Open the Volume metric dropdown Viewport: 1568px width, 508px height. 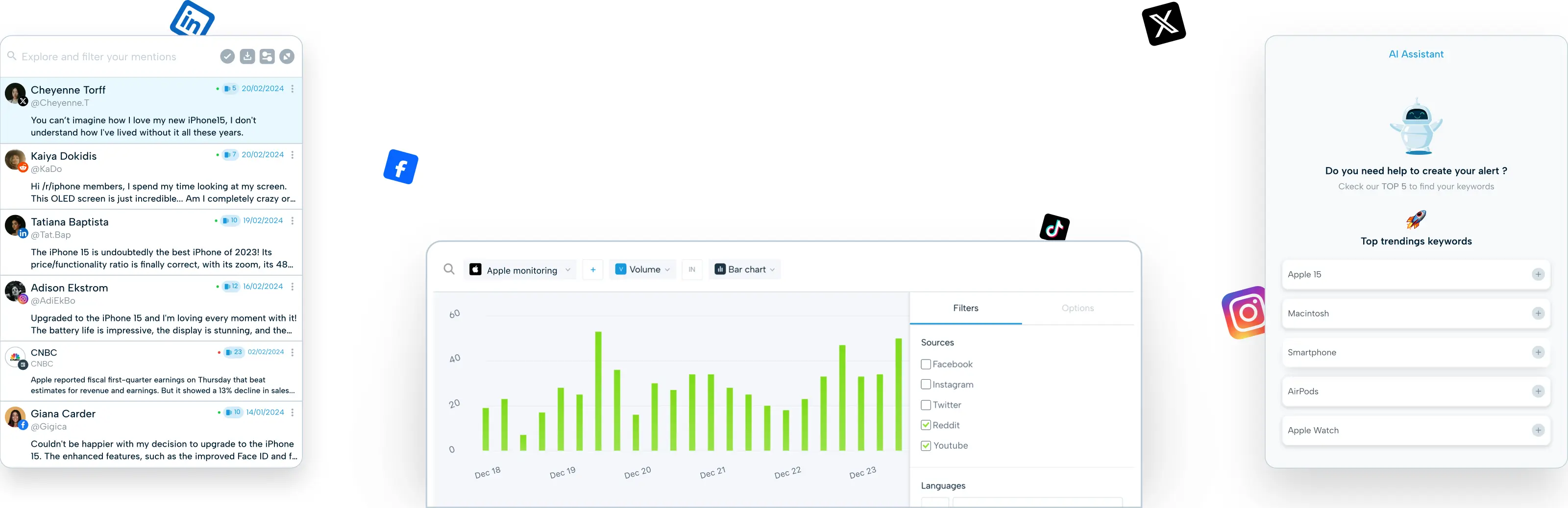[x=642, y=269]
